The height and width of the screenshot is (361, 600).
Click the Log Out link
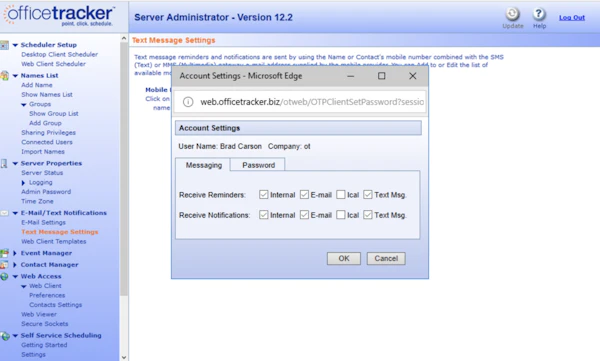pos(572,18)
